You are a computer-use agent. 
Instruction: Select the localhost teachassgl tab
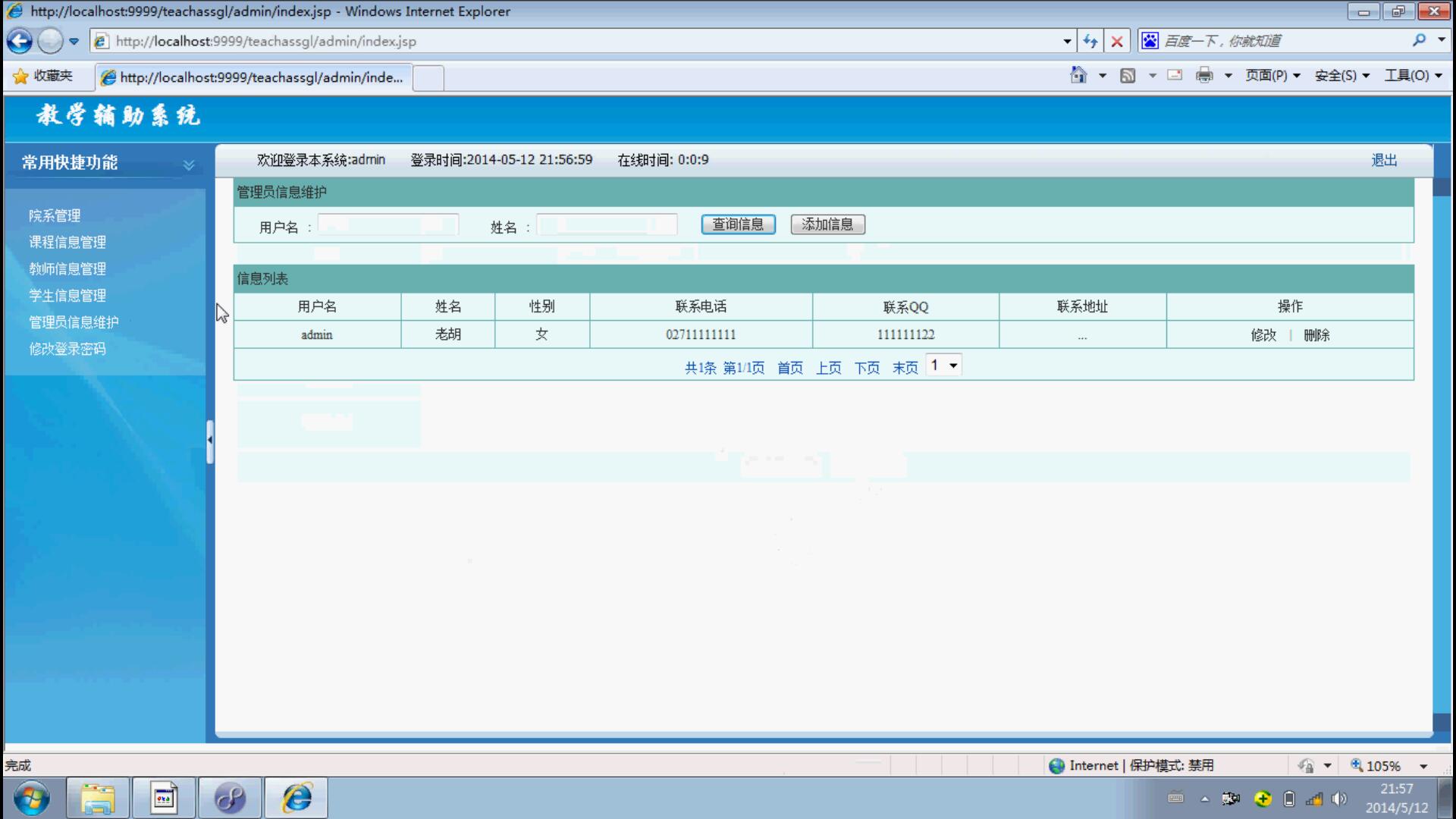pos(254,77)
